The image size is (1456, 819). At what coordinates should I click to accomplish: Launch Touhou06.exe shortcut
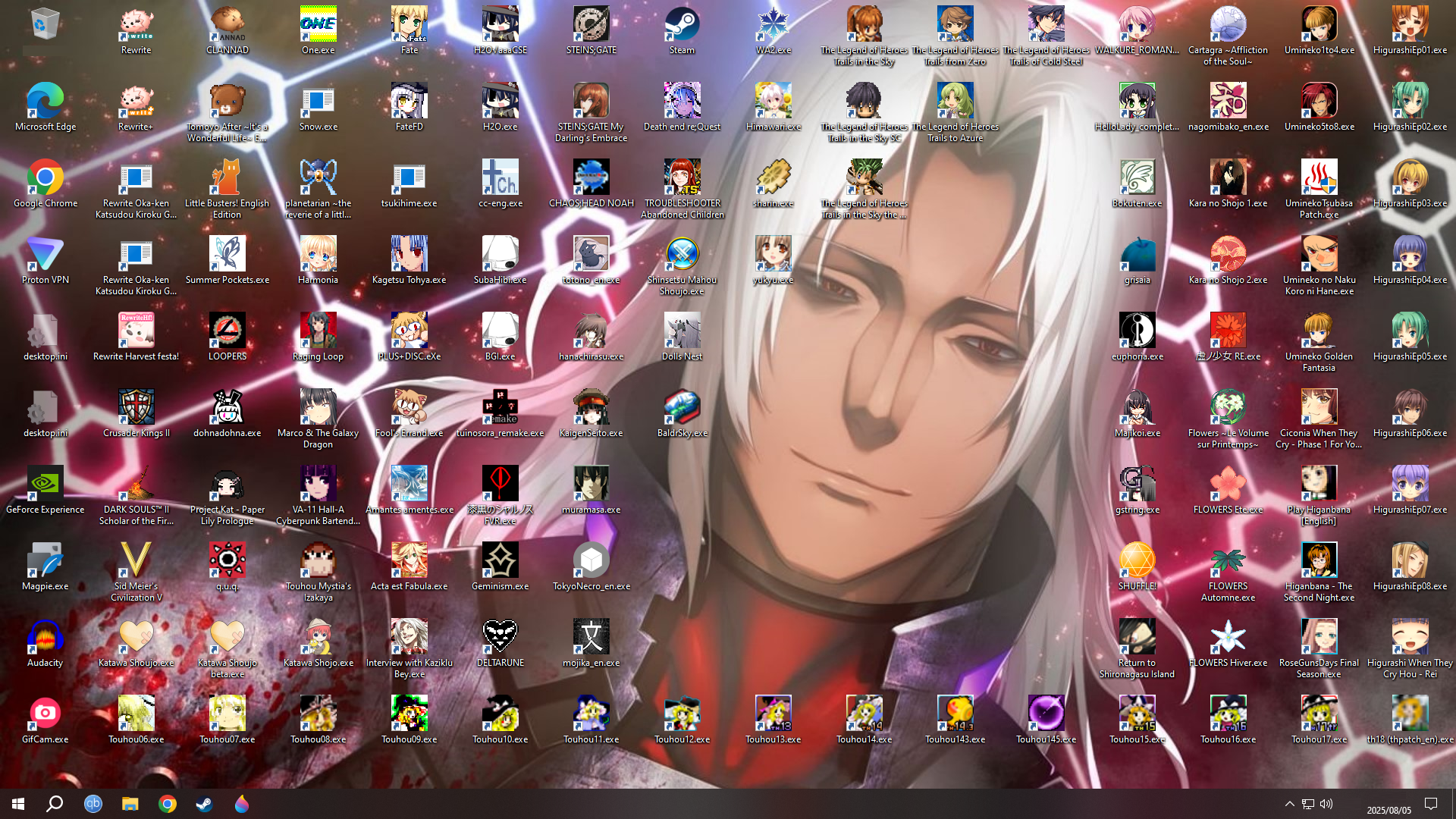click(x=136, y=720)
